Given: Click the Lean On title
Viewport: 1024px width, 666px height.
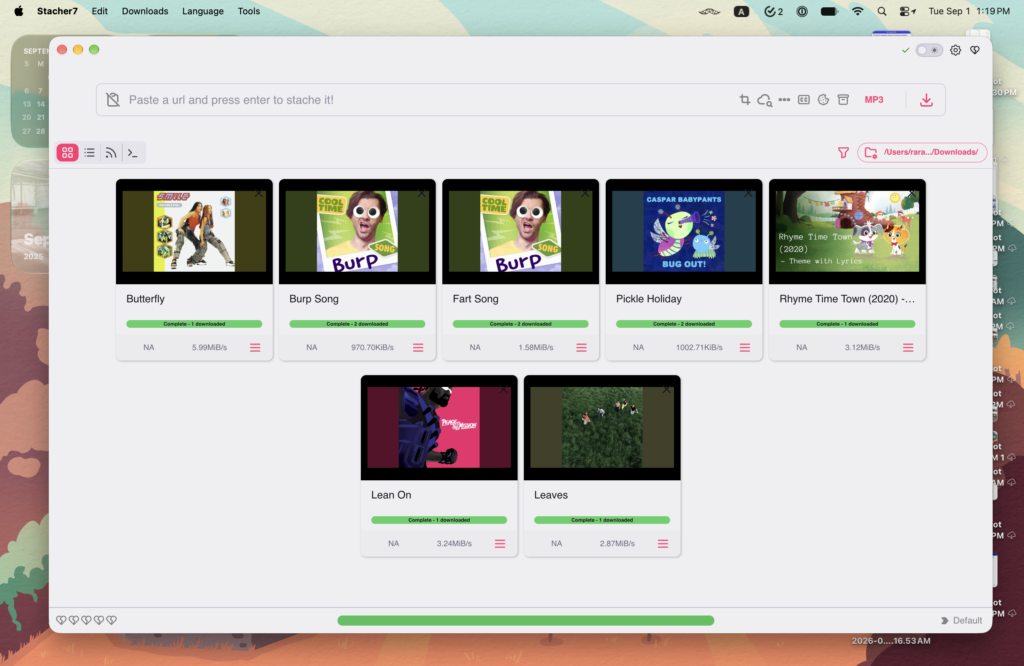Looking at the screenshot, I should pyautogui.click(x=391, y=495).
